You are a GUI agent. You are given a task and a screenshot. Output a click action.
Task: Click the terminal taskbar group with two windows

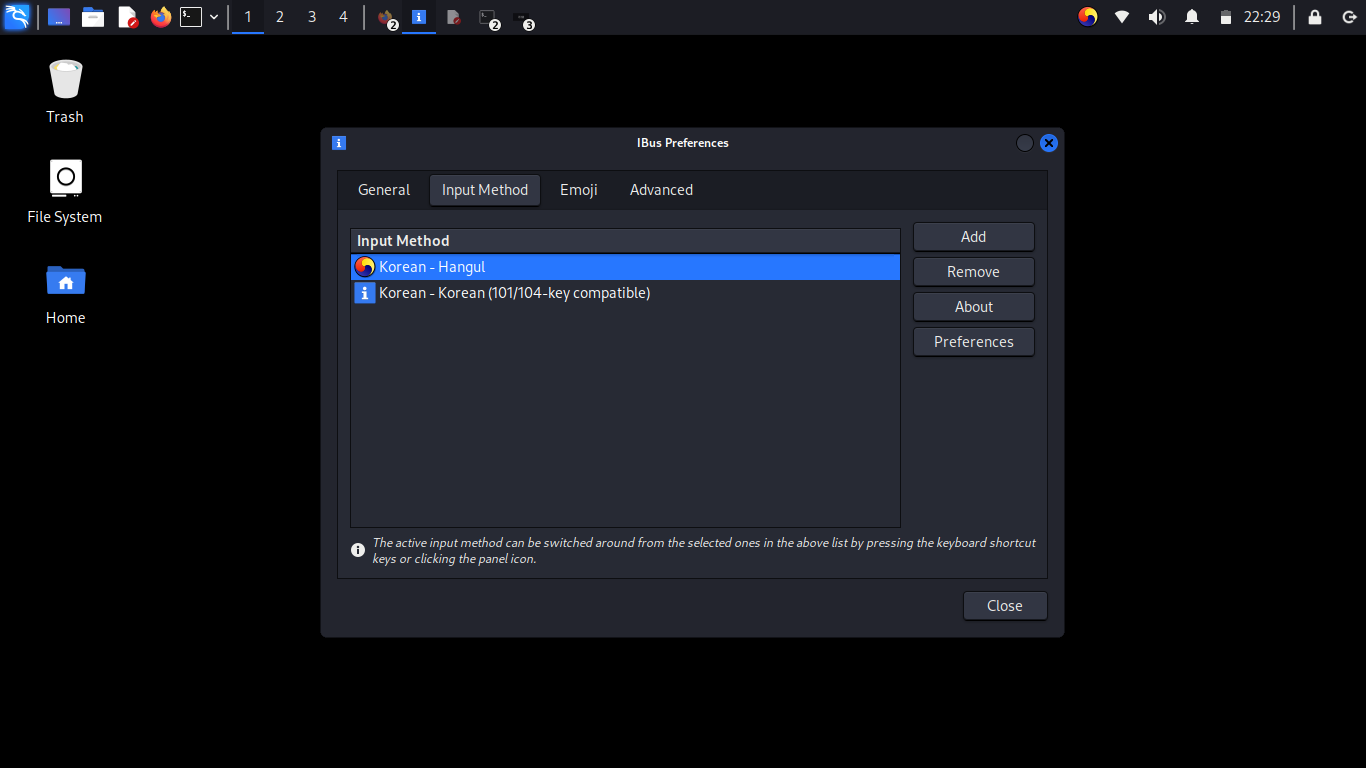point(487,17)
